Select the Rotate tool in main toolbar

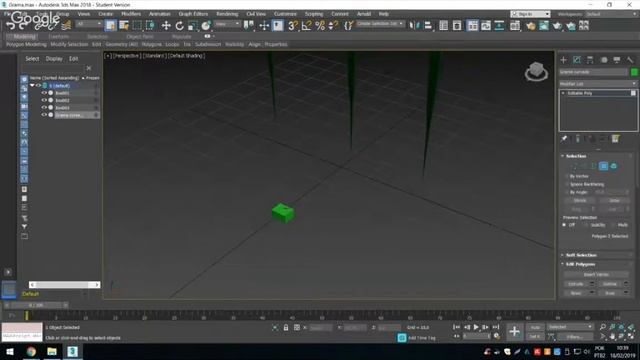(x=179, y=26)
